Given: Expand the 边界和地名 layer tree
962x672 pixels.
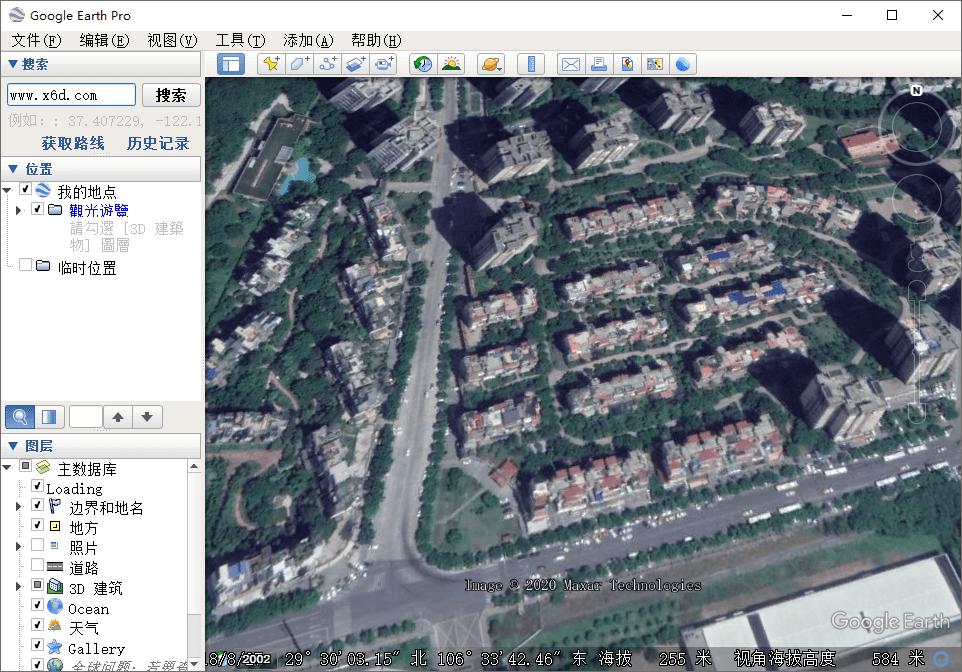Looking at the screenshot, I should (x=19, y=507).
